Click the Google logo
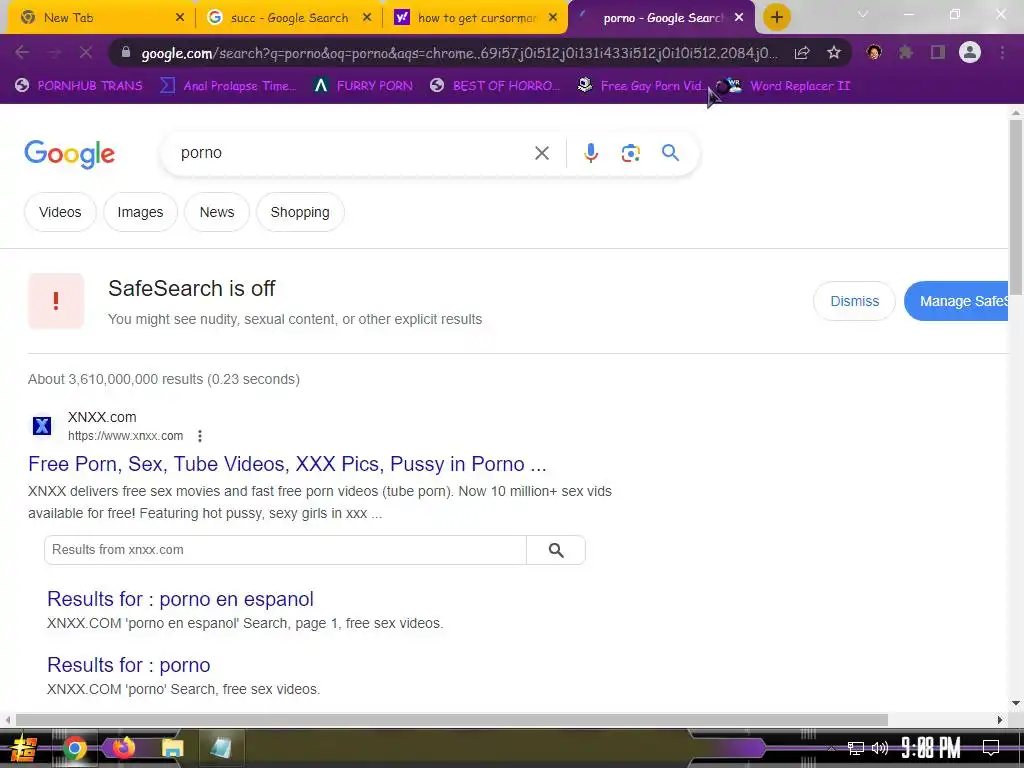Image resolution: width=1024 pixels, height=768 pixels. pyautogui.click(x=70, y=154)
